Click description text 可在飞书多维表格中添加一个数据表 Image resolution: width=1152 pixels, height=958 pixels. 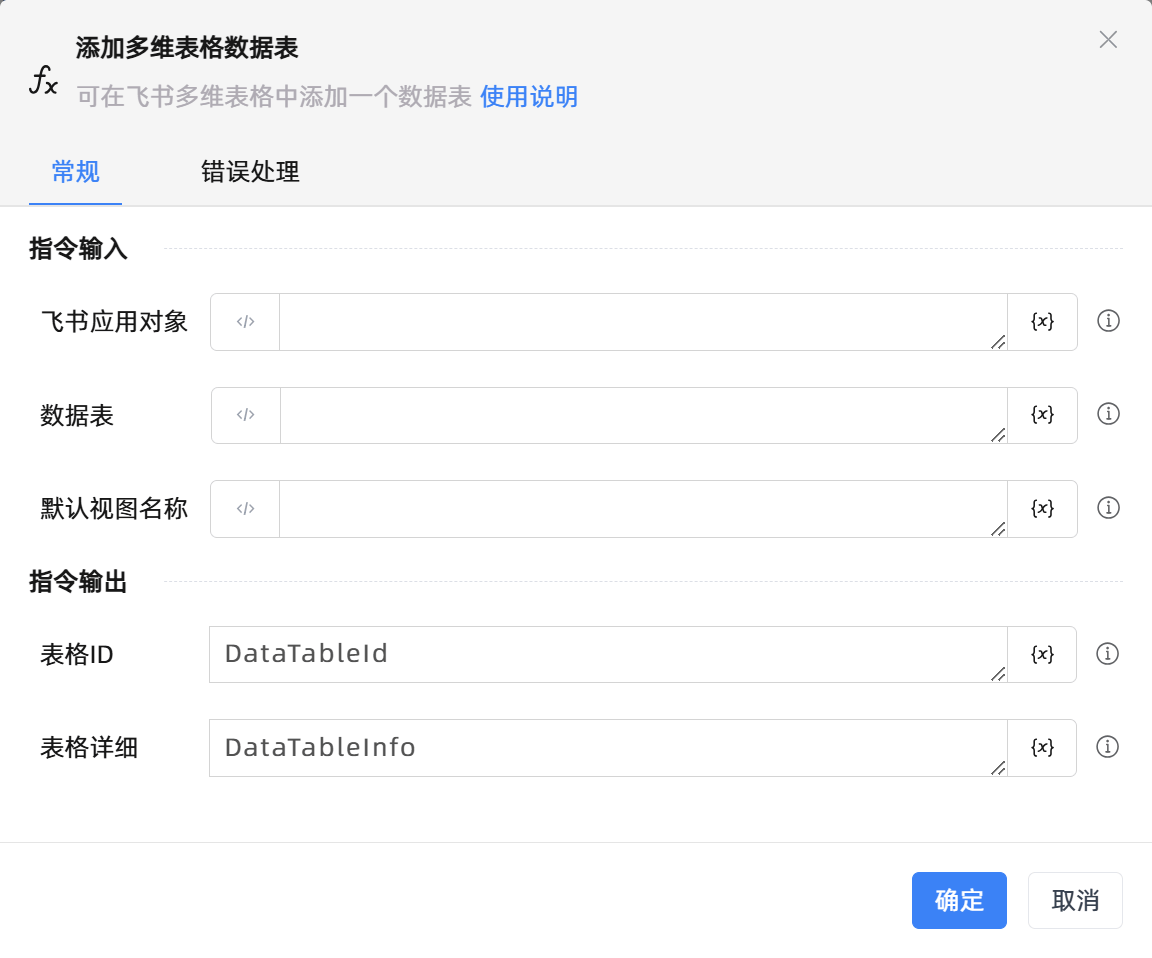(274, 97)
